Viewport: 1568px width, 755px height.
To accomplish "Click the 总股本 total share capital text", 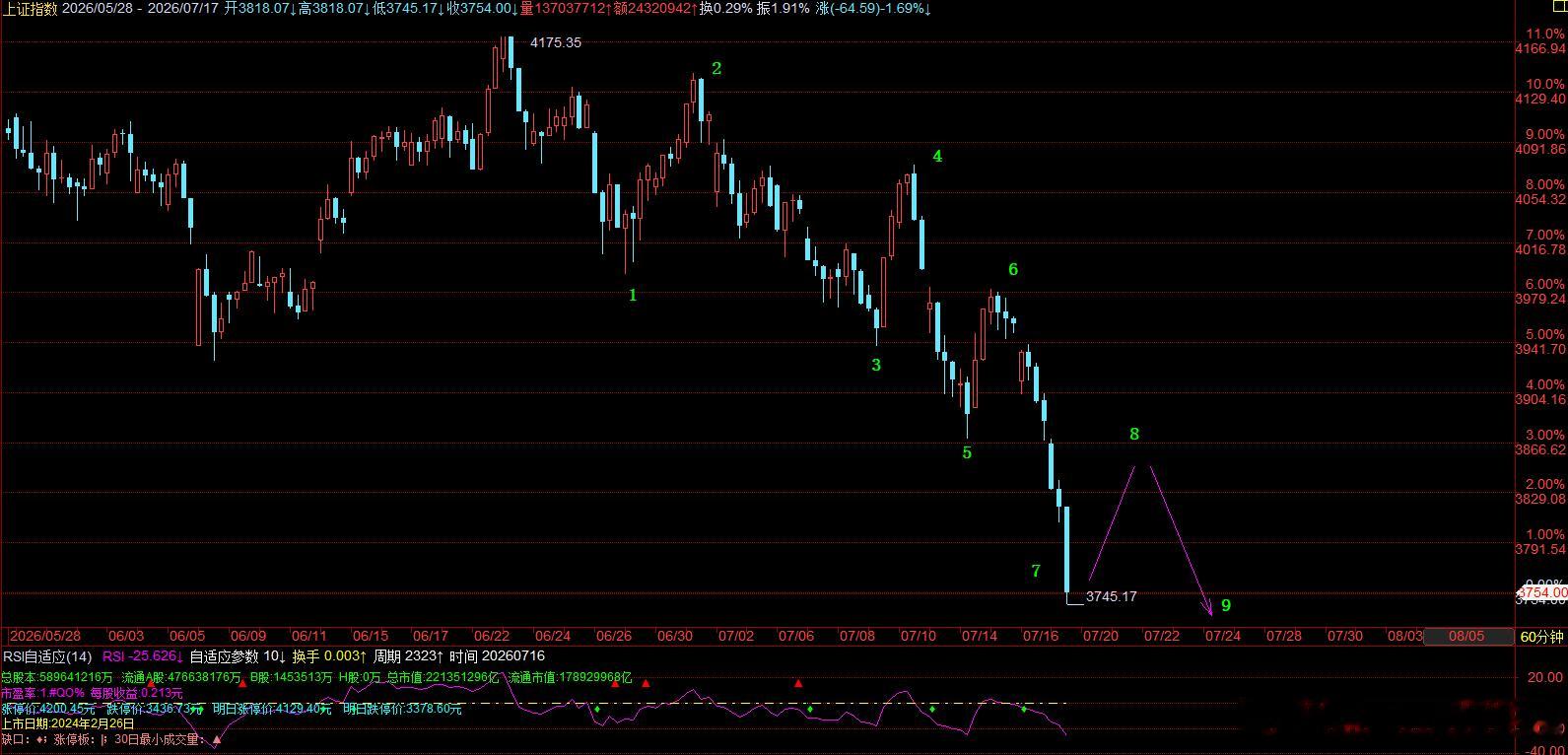I will 57,678.
